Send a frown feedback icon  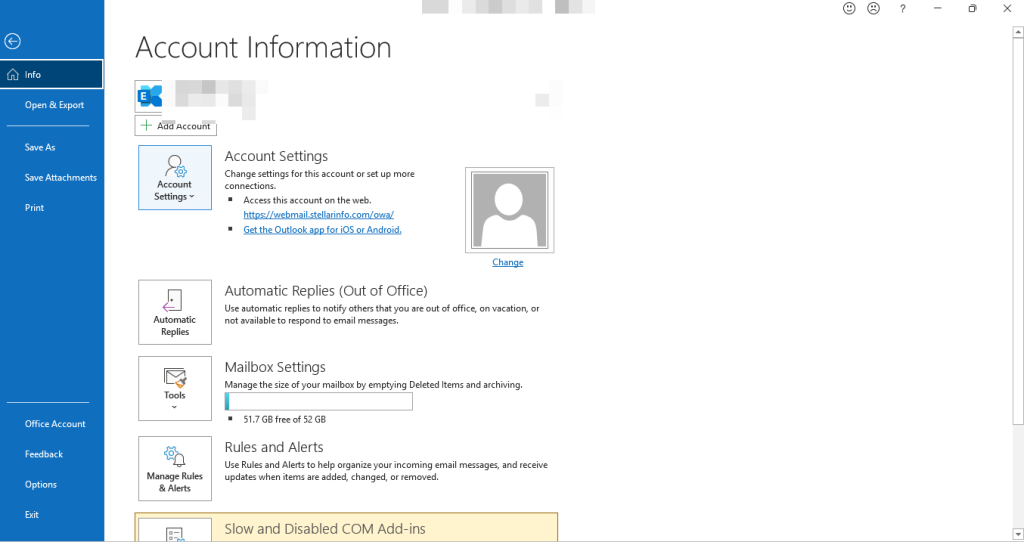pos(873,8)
